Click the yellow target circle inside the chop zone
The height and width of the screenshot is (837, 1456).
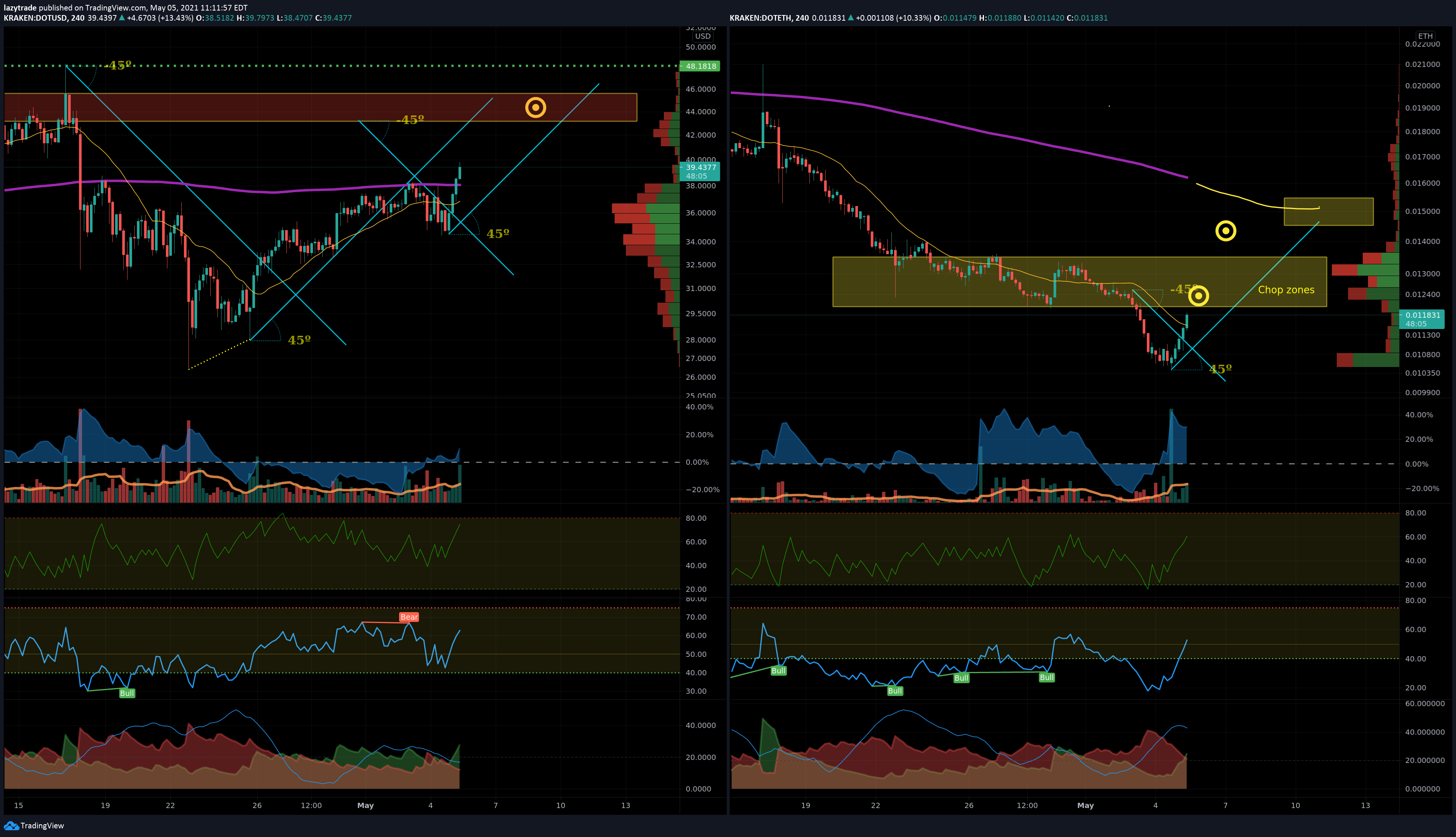1198,296
